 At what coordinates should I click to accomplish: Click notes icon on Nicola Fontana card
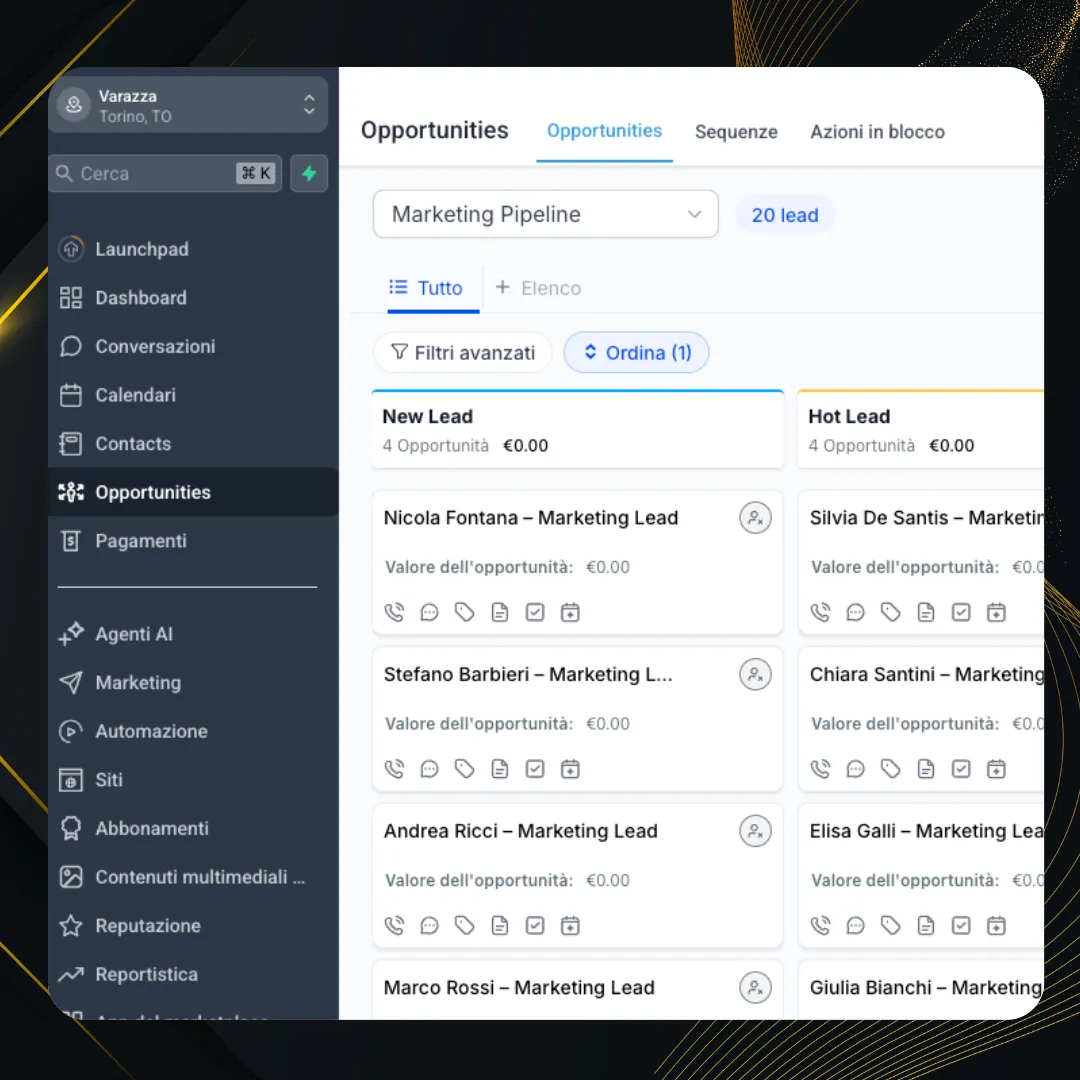click(499, 612)
